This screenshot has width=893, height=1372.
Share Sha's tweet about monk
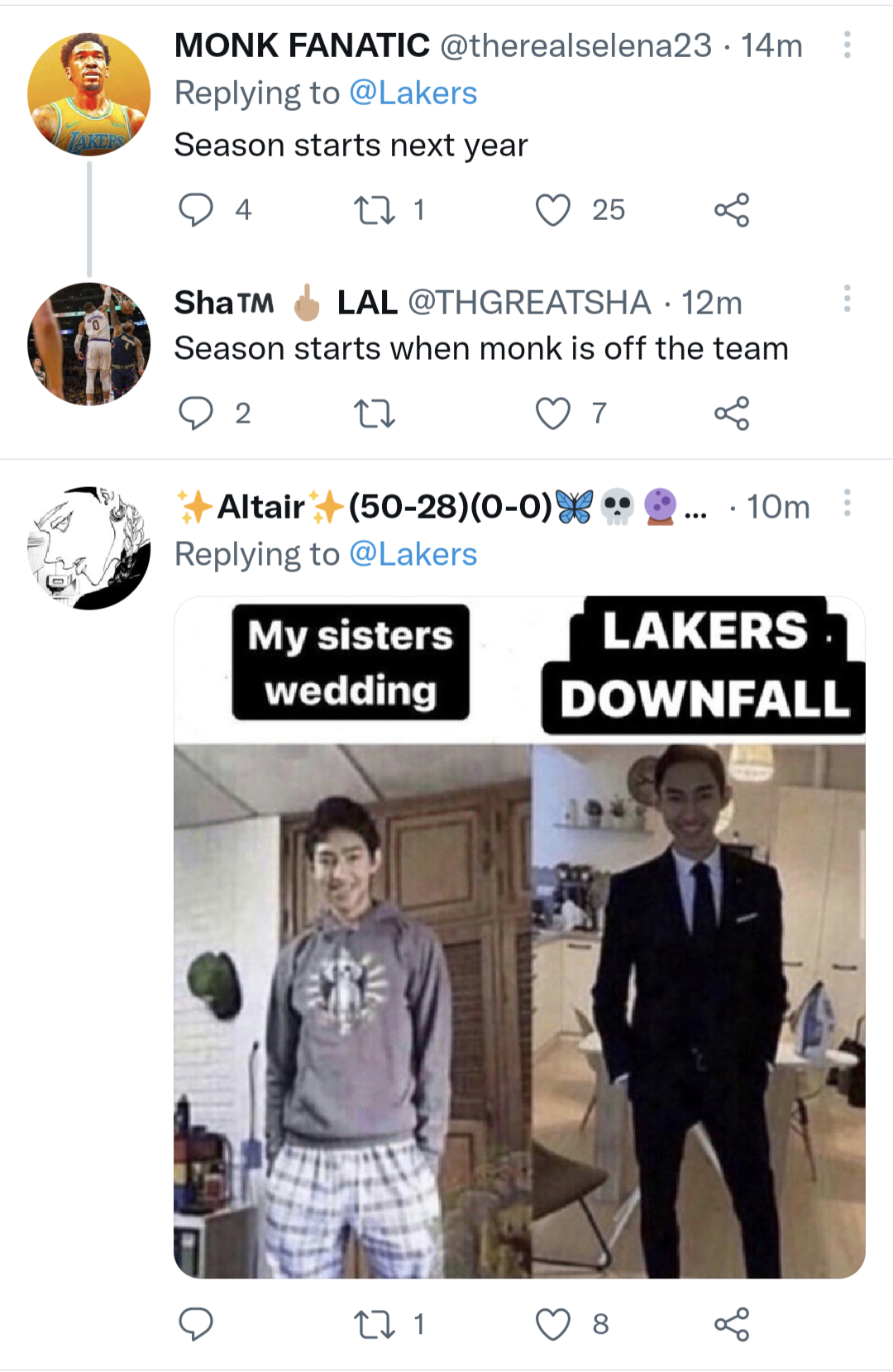point(732,413)
